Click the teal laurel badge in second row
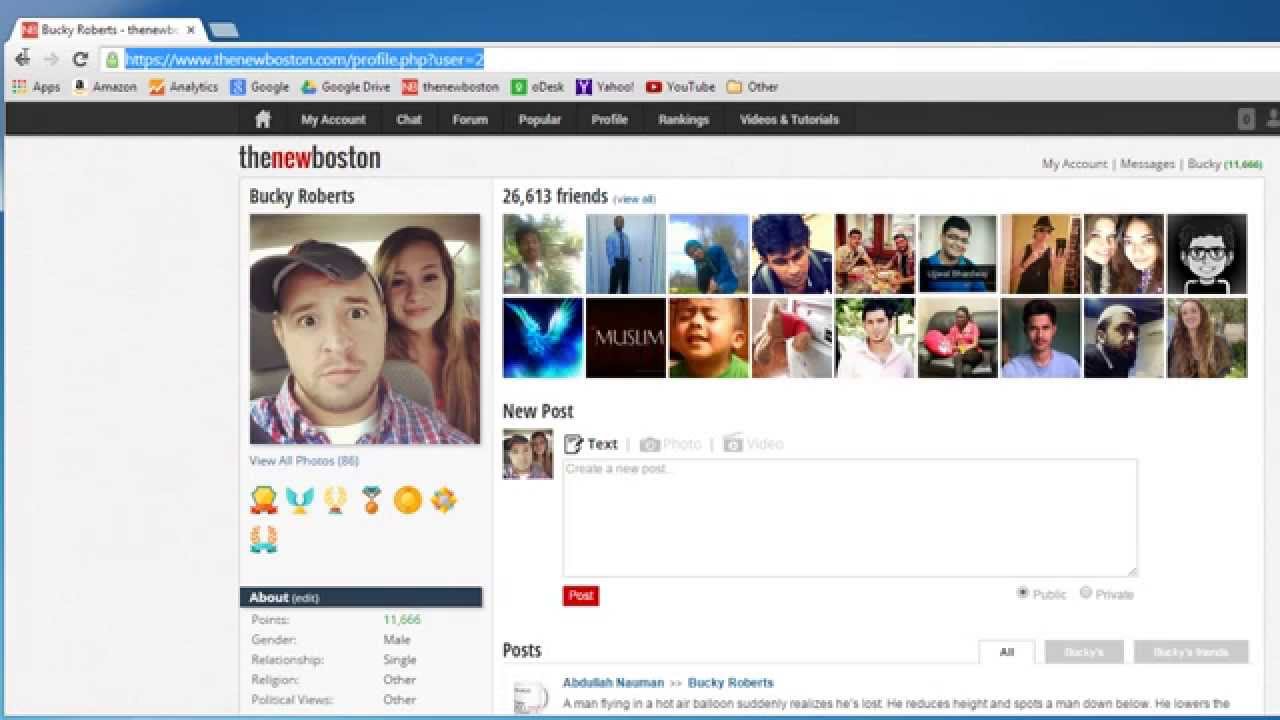 (263, 539)
